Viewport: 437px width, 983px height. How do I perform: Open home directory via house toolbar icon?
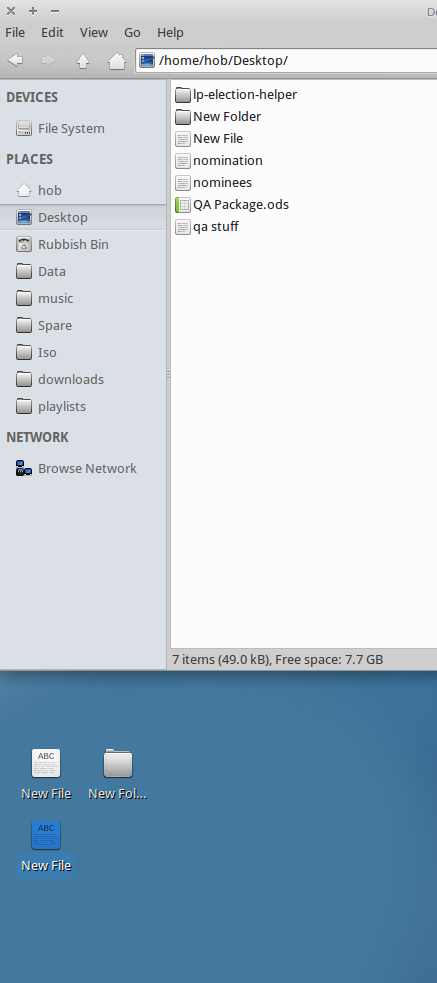coord(117,61)
